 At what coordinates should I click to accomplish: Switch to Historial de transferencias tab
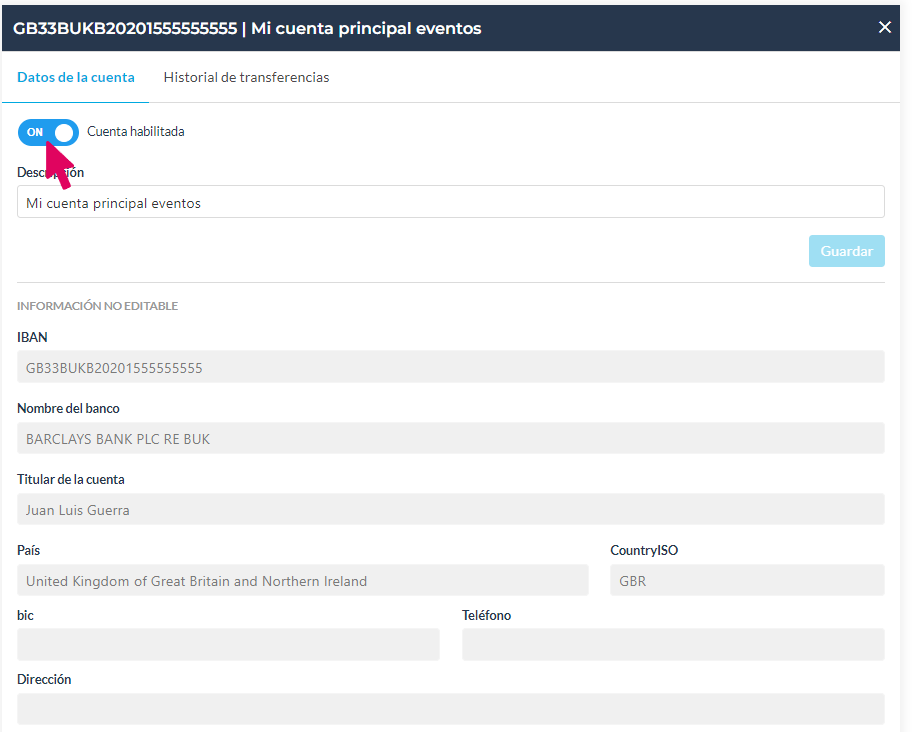coord(246,77)
